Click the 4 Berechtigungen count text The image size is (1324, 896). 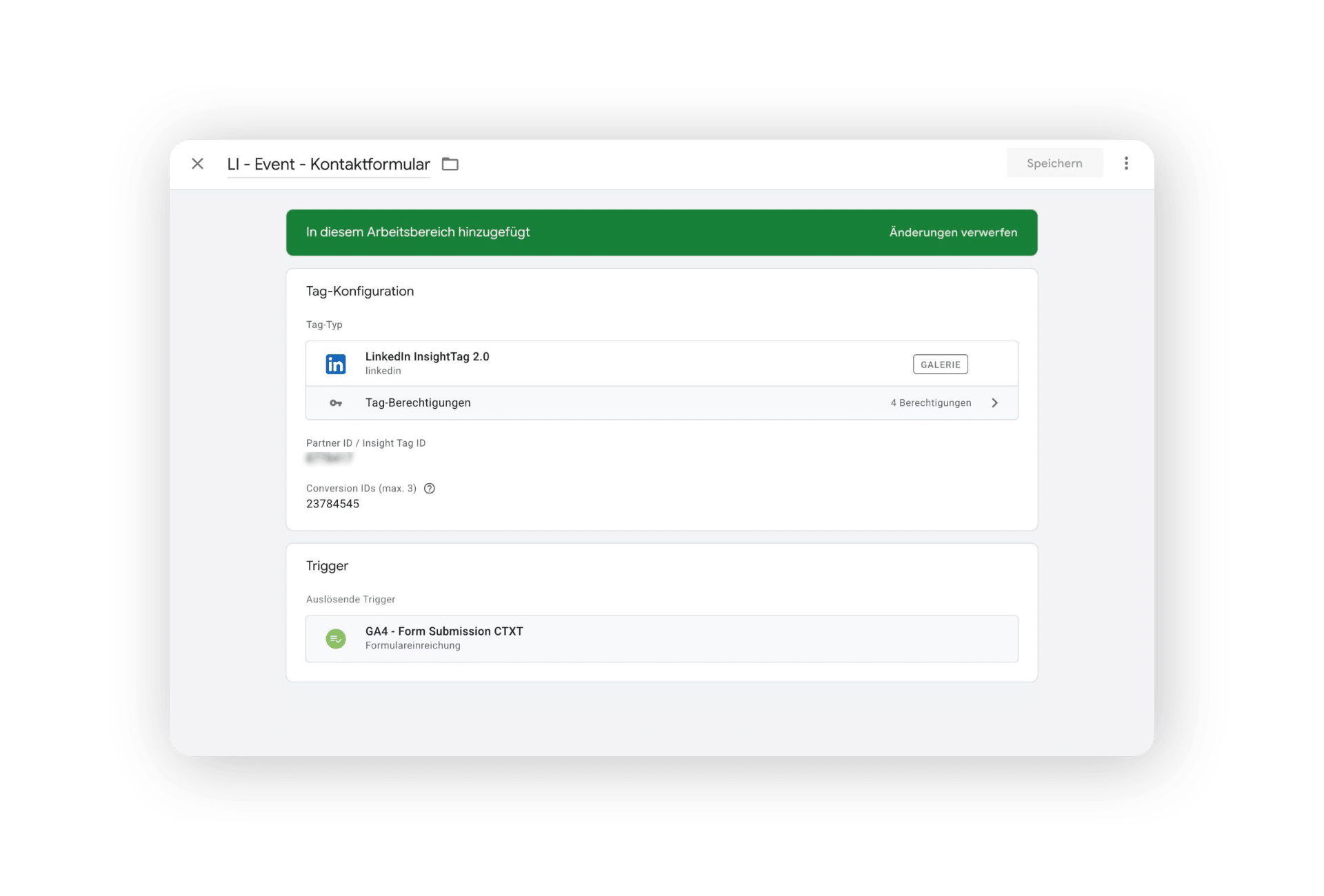pyautogui.click(x=930, y=403)
